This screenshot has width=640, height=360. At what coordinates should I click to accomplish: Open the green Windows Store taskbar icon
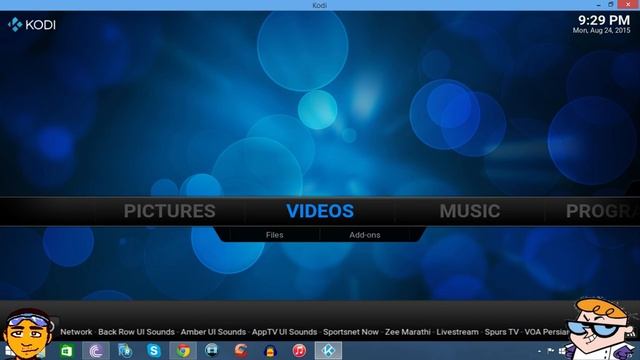pyautogui.click(x=67, y=351)
